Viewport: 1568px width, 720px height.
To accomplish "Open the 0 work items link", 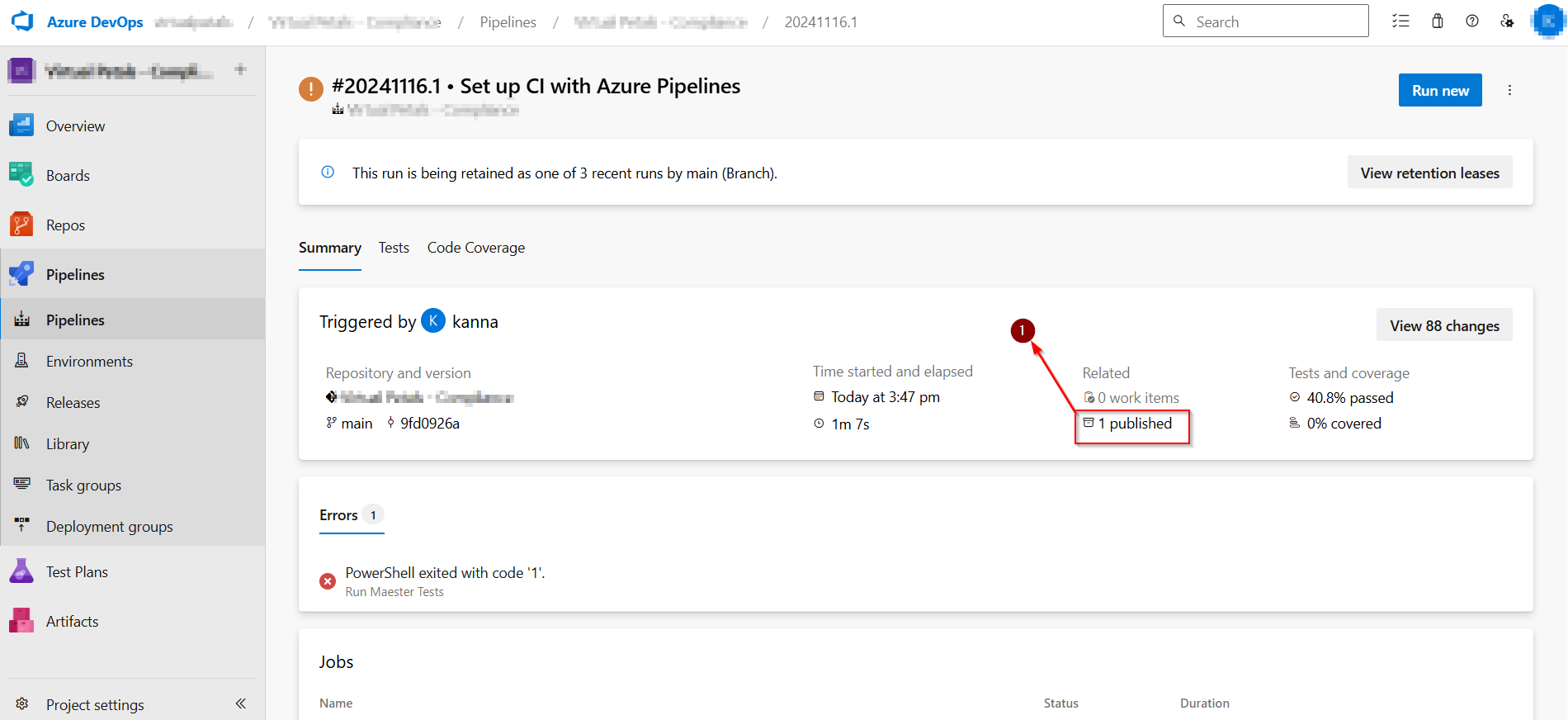I will coord(1138,397).
